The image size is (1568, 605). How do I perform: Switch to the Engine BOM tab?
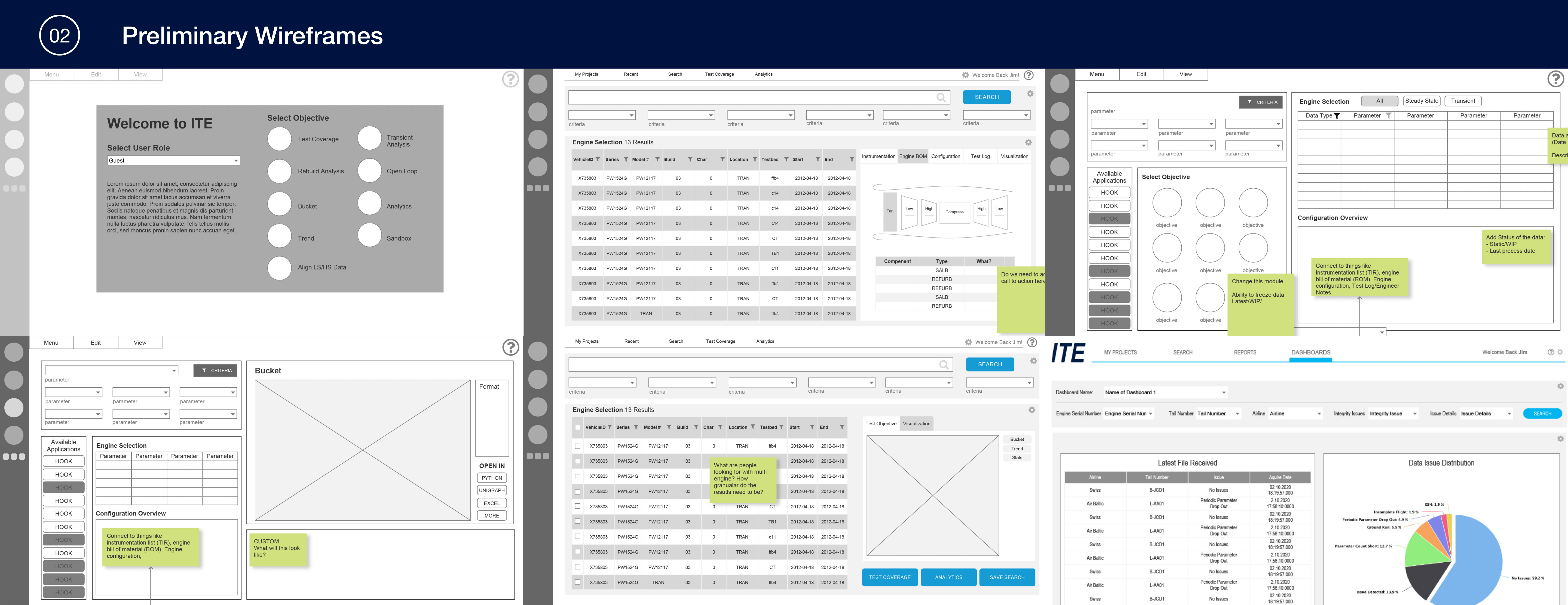tap(912, 156)
